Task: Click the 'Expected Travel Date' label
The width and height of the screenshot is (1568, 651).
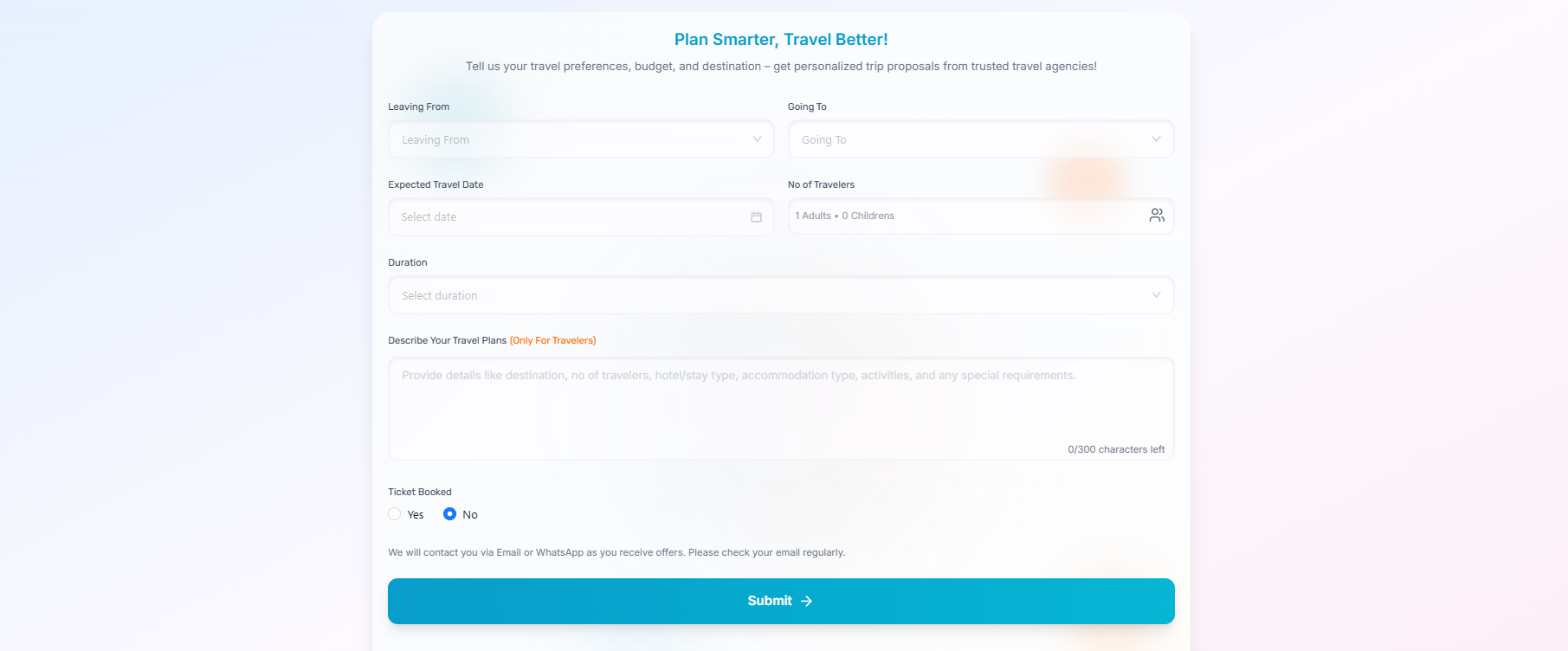Action: point(436,184)
